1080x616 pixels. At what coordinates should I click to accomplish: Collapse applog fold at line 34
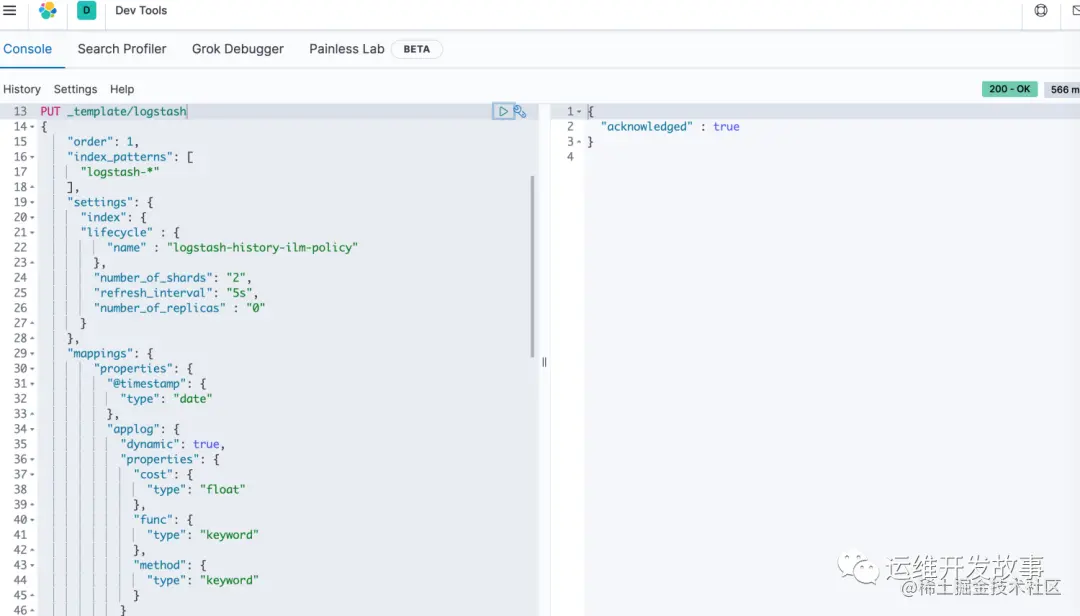pos(32,429)
